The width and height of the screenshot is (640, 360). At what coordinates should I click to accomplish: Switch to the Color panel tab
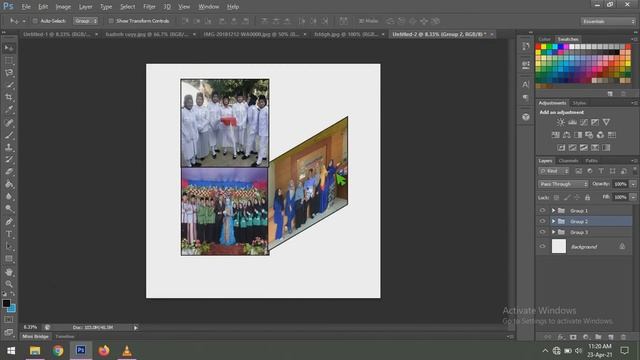[544, 39]
